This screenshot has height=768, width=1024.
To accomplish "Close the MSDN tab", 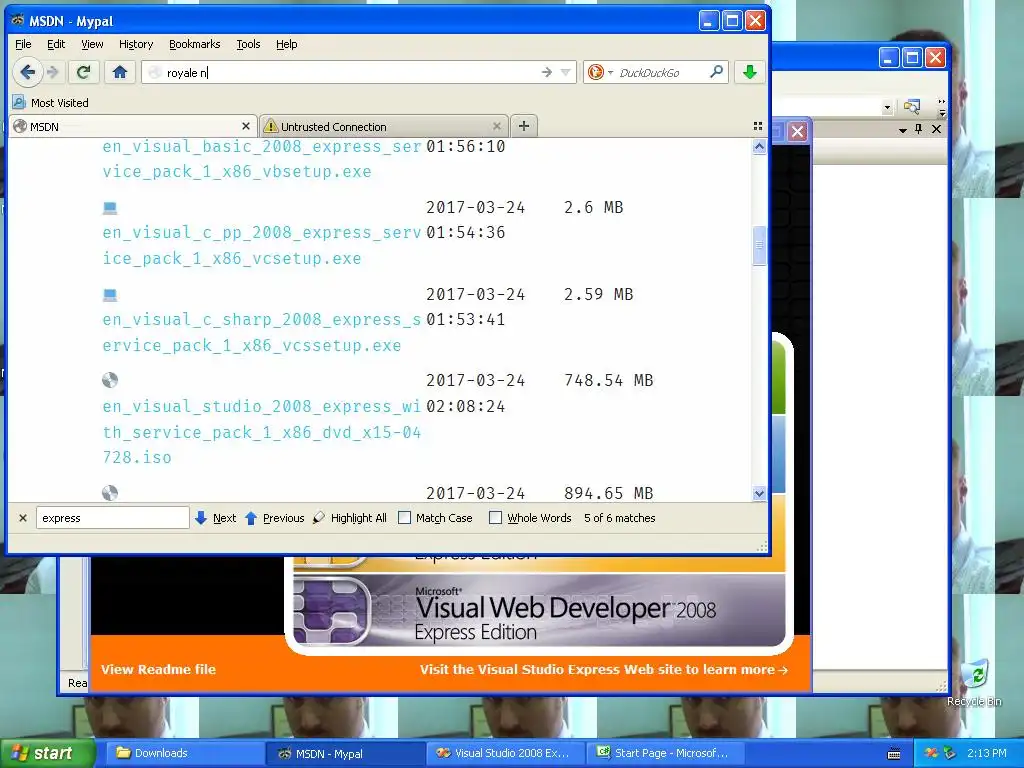I will click(246, 126).
